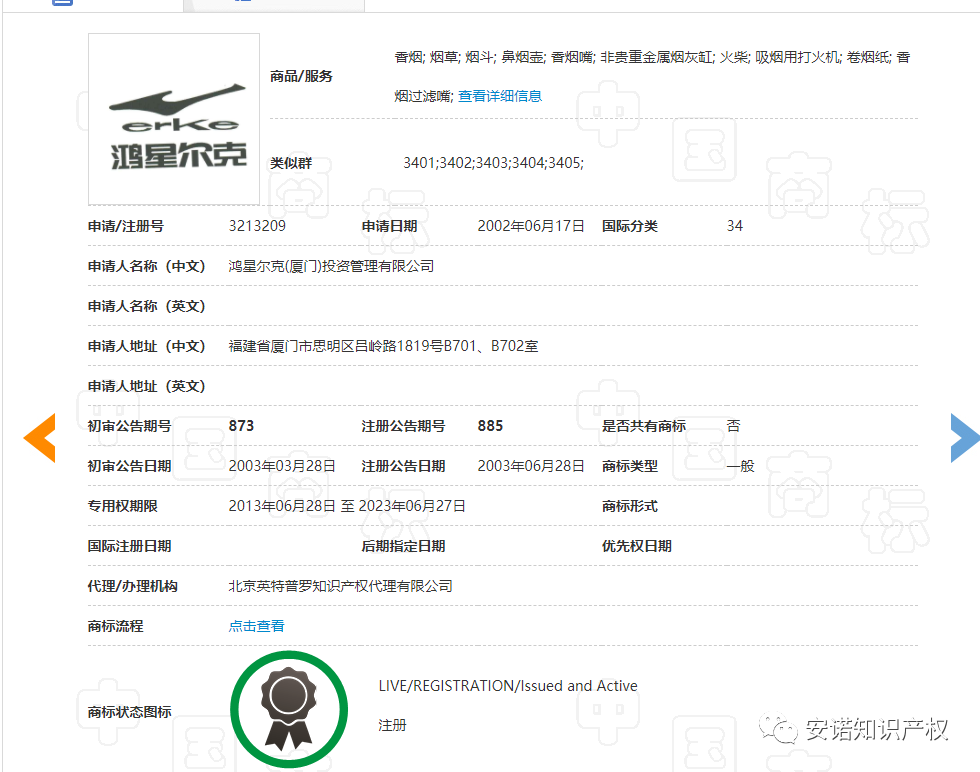
Task: Open 点击查看 link for trademark process
Action: tap(256, 626)
